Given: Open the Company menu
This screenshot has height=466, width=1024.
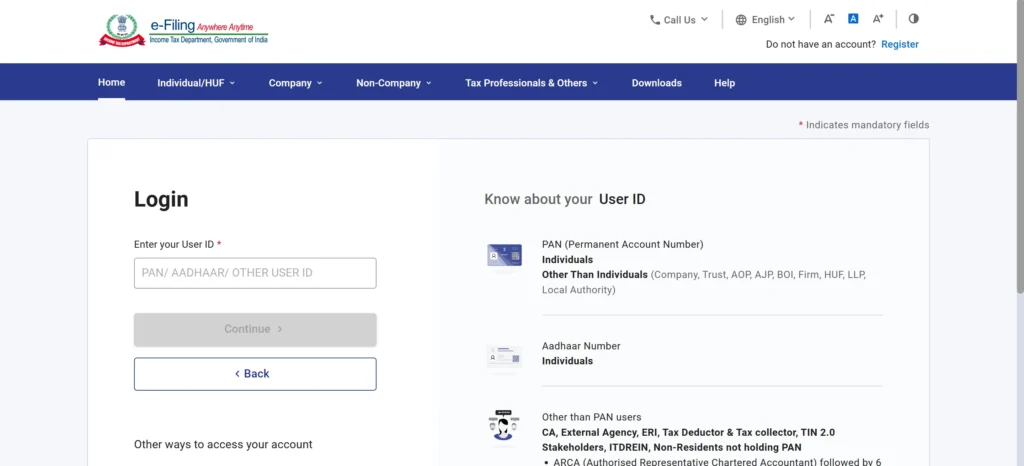Looking at the screenshot, I should click(x=296, y=83).
